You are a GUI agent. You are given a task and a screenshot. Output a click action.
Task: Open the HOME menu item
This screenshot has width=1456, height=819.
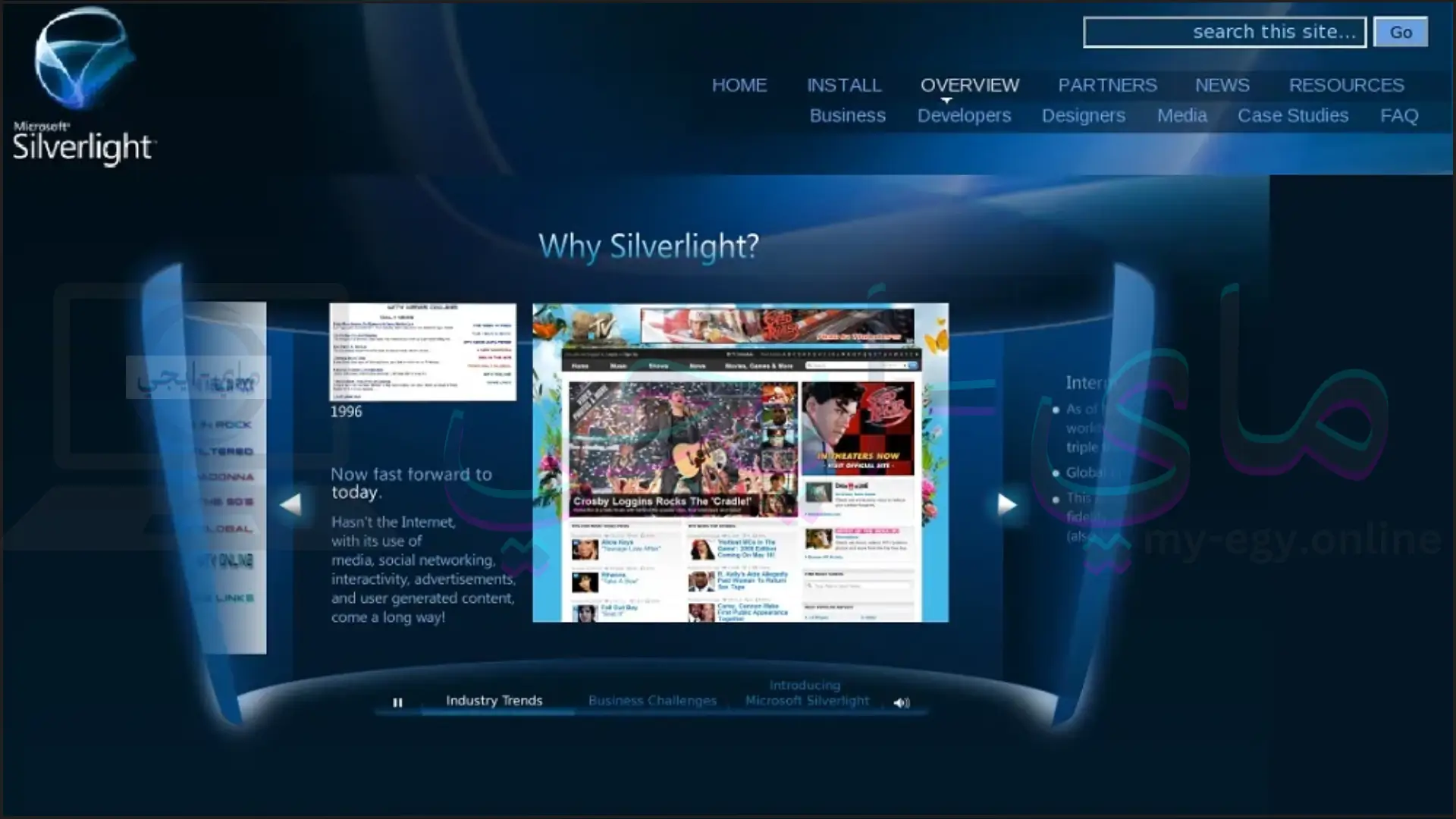[x=739, y=85]
